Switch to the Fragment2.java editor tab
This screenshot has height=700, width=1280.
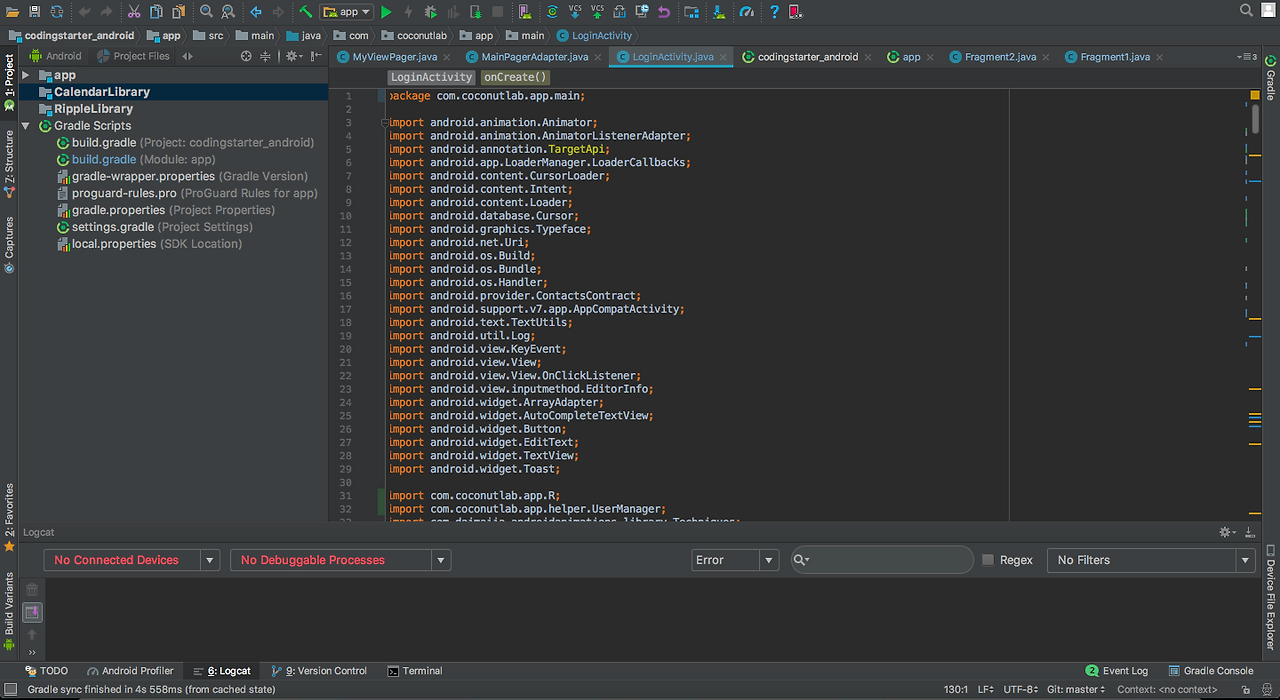tap(1000, 57)
